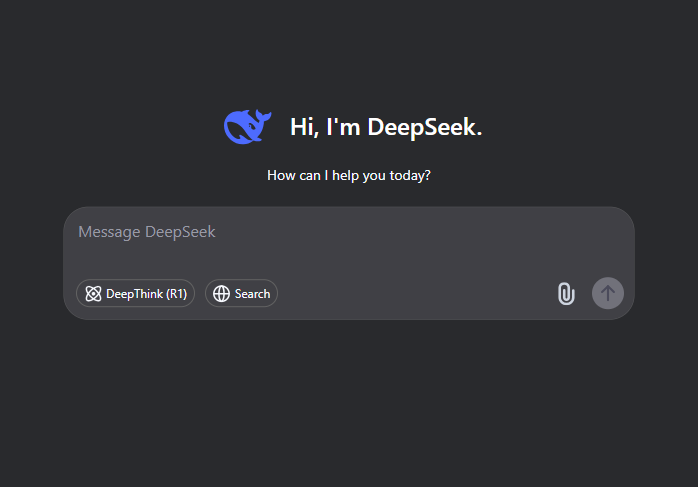Attach a file with the paperclip icon
This screenshot has height=487, width=698.
(566, 293)
